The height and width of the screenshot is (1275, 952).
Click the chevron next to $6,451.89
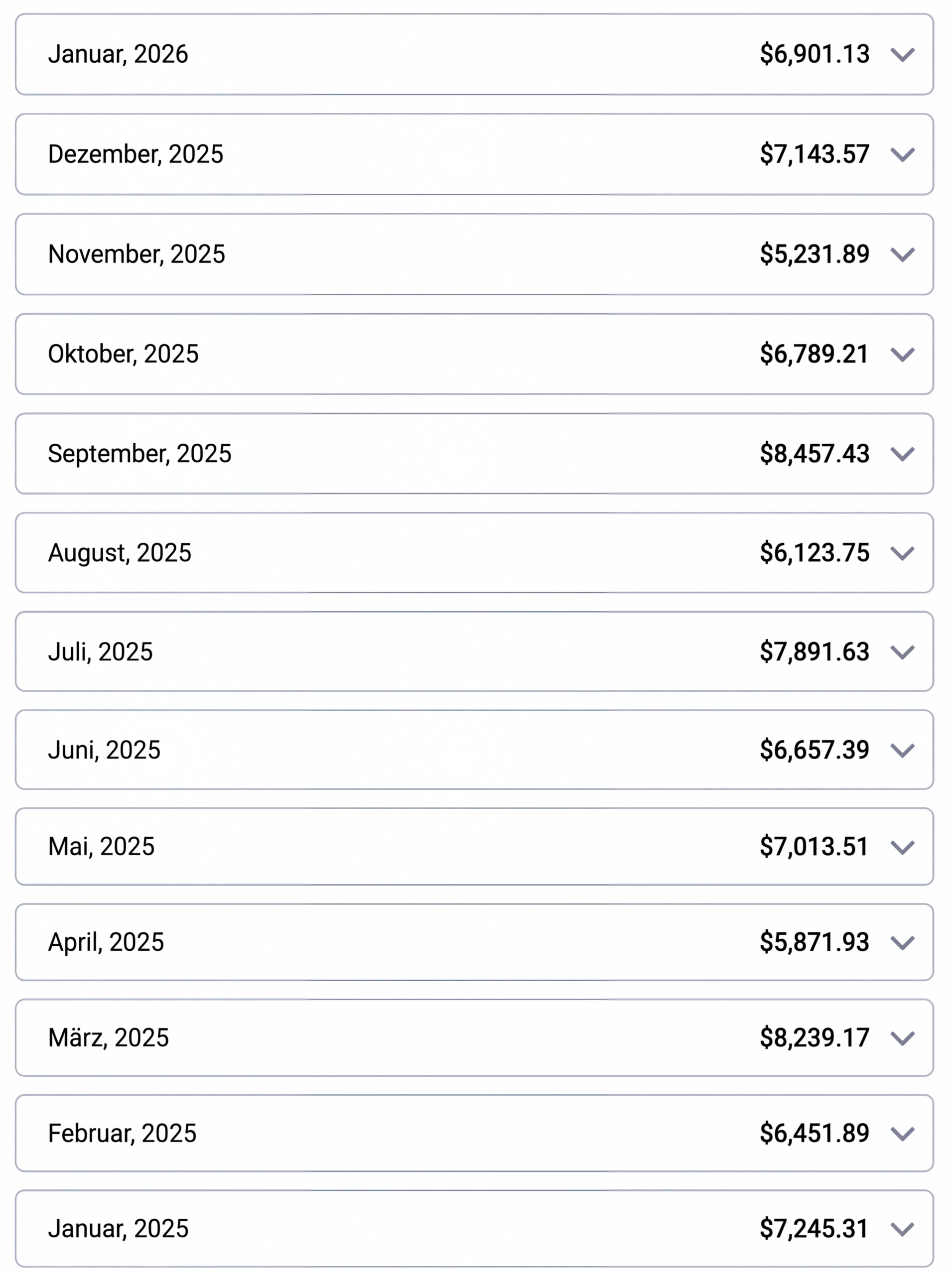click(x=902, y=1134)
